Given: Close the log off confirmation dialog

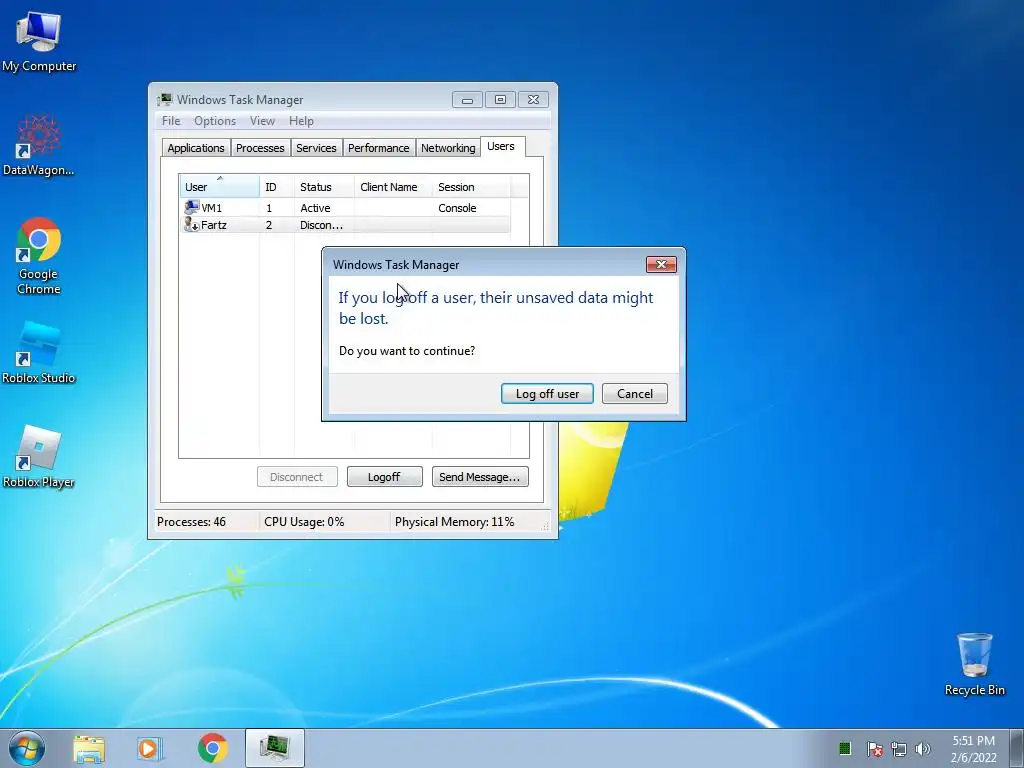Looking at the screenshot, I should [x=661, y=264].
